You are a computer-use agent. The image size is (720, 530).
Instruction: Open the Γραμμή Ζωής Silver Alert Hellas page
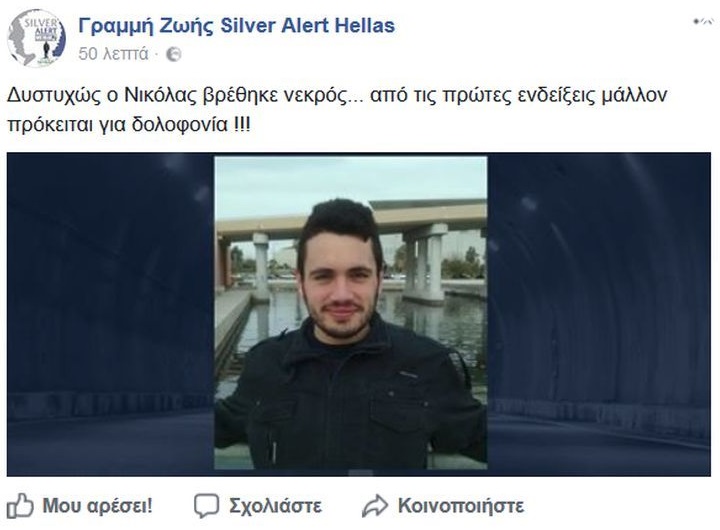(236, 26)
